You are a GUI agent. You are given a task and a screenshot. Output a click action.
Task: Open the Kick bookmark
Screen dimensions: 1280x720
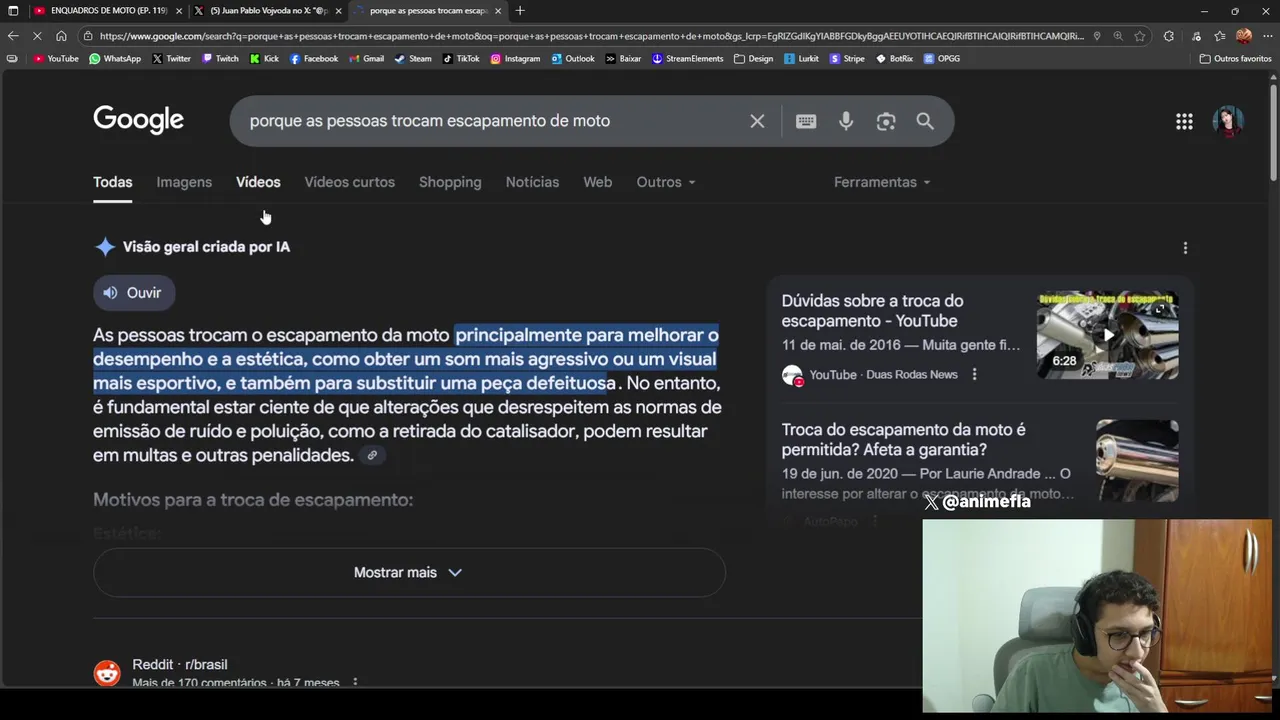pyautogui.click(x=264, y=59)
